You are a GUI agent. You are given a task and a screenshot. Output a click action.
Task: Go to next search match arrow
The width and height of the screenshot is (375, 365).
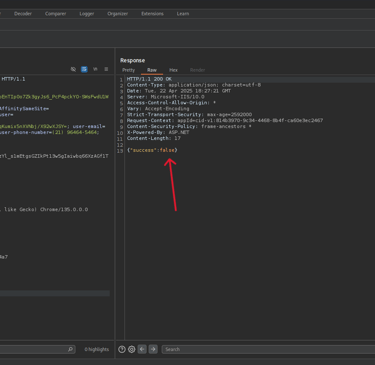(x=153, y=349)
